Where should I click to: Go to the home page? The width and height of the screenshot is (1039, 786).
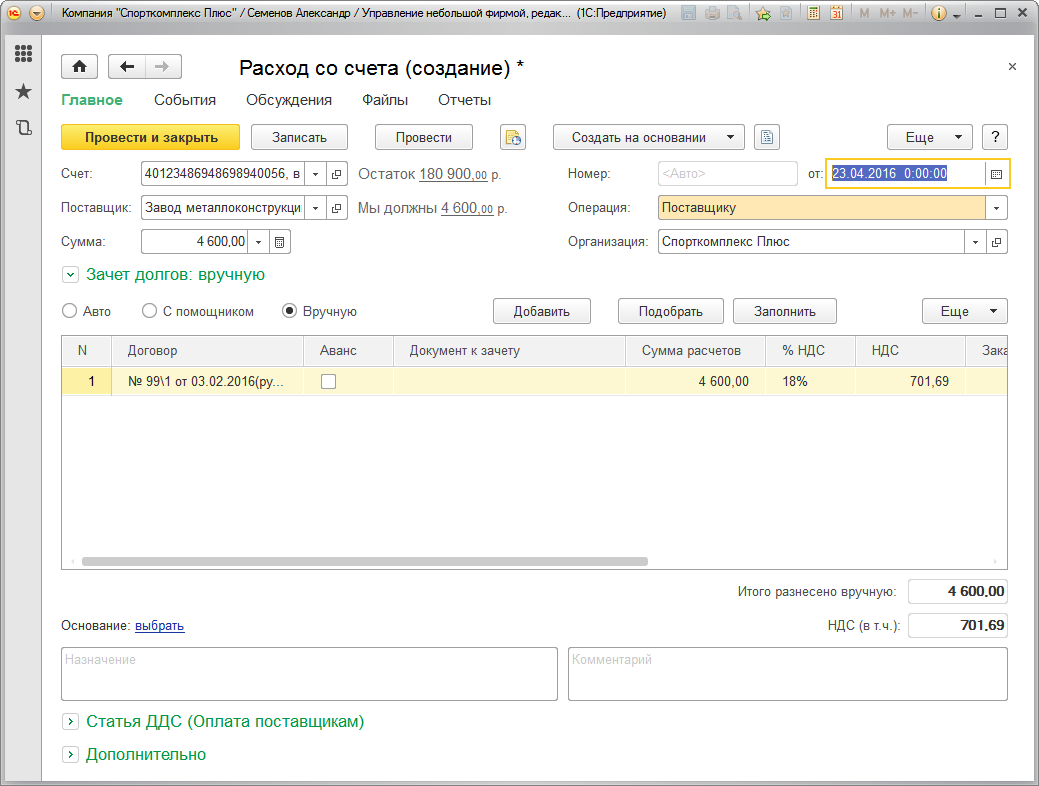(80, 66)
